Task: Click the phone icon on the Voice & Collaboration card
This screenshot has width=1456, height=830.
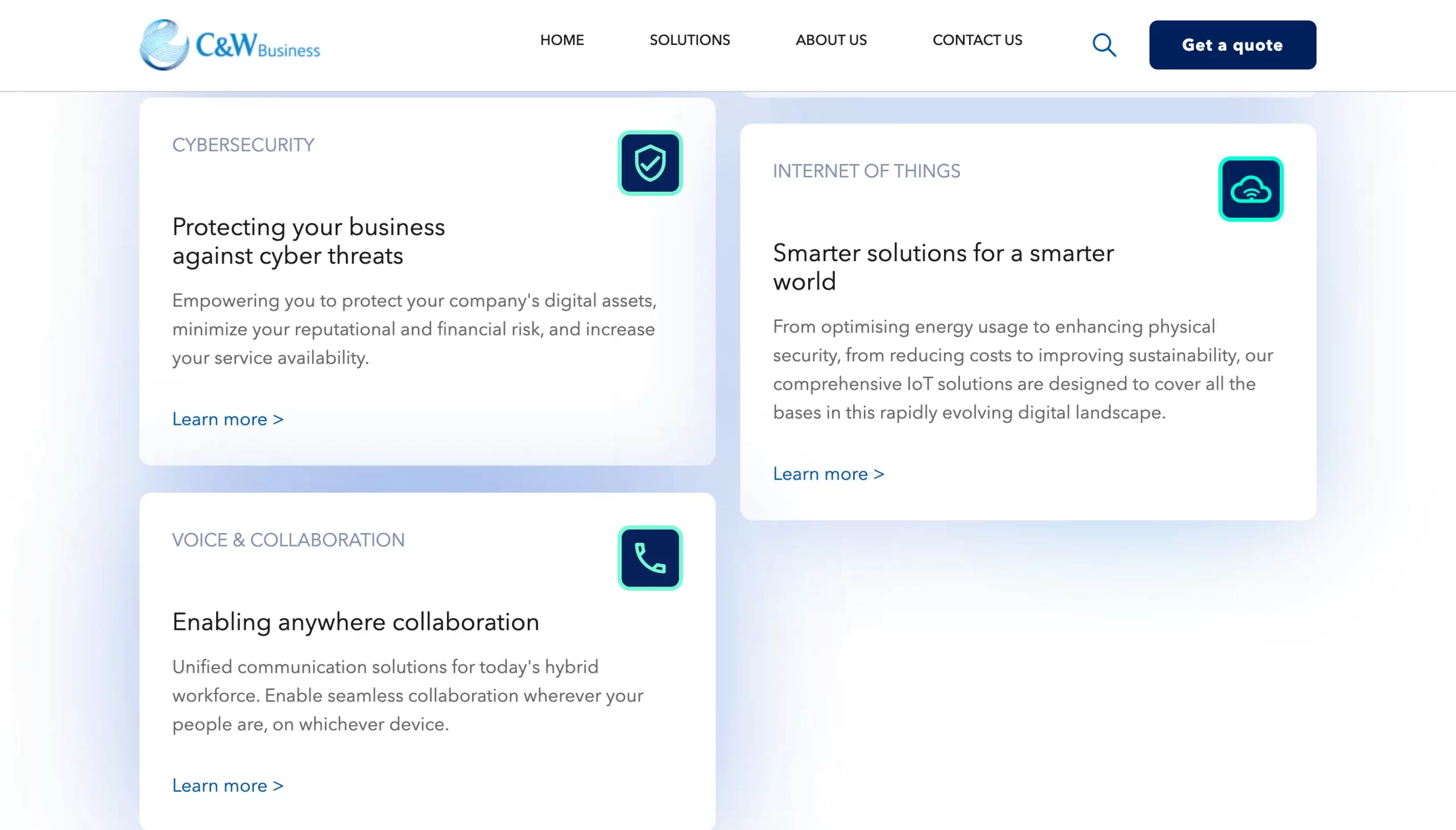Action: [649, 558]
